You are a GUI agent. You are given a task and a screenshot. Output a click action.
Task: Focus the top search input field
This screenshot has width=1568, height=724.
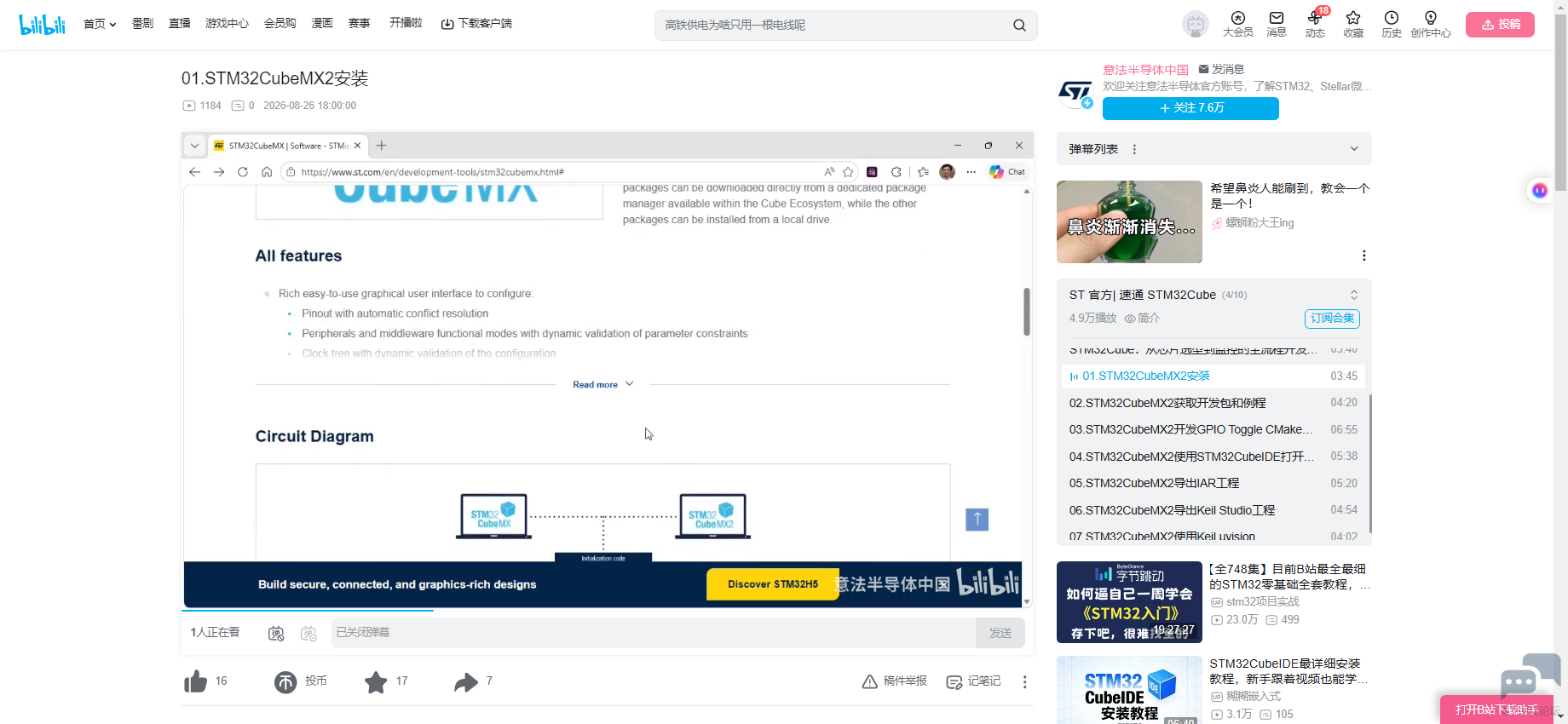(833, 26)
